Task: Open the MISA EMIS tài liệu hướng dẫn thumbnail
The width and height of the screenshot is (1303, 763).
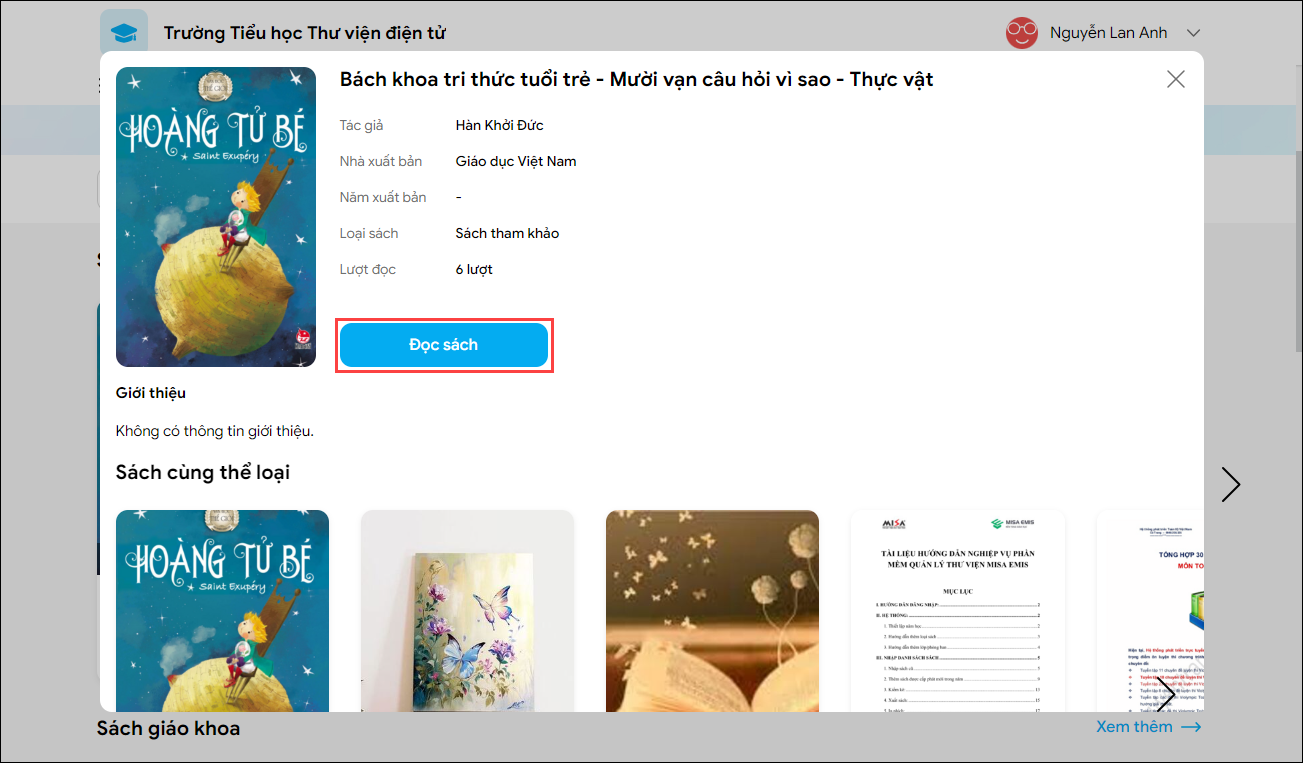Action: tap(957, 611)
